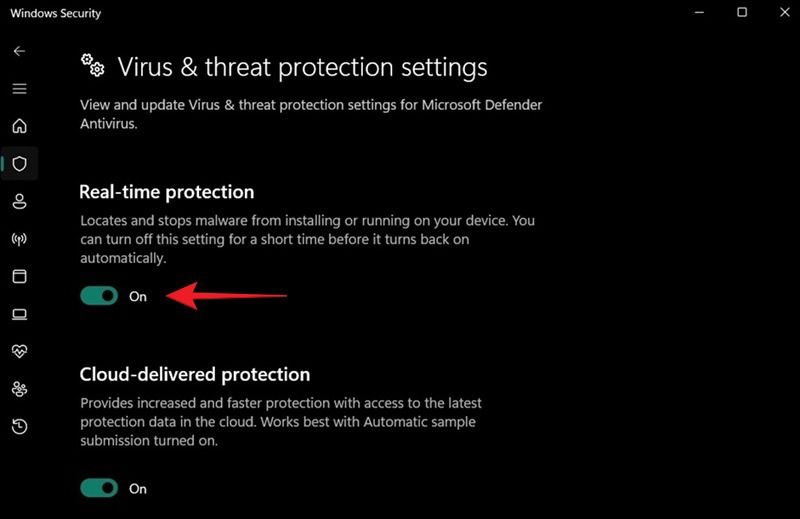Select Virus & threat protection shield icon
The width and height of the screenshot is (800, 519).
click(x=19, y=164)
